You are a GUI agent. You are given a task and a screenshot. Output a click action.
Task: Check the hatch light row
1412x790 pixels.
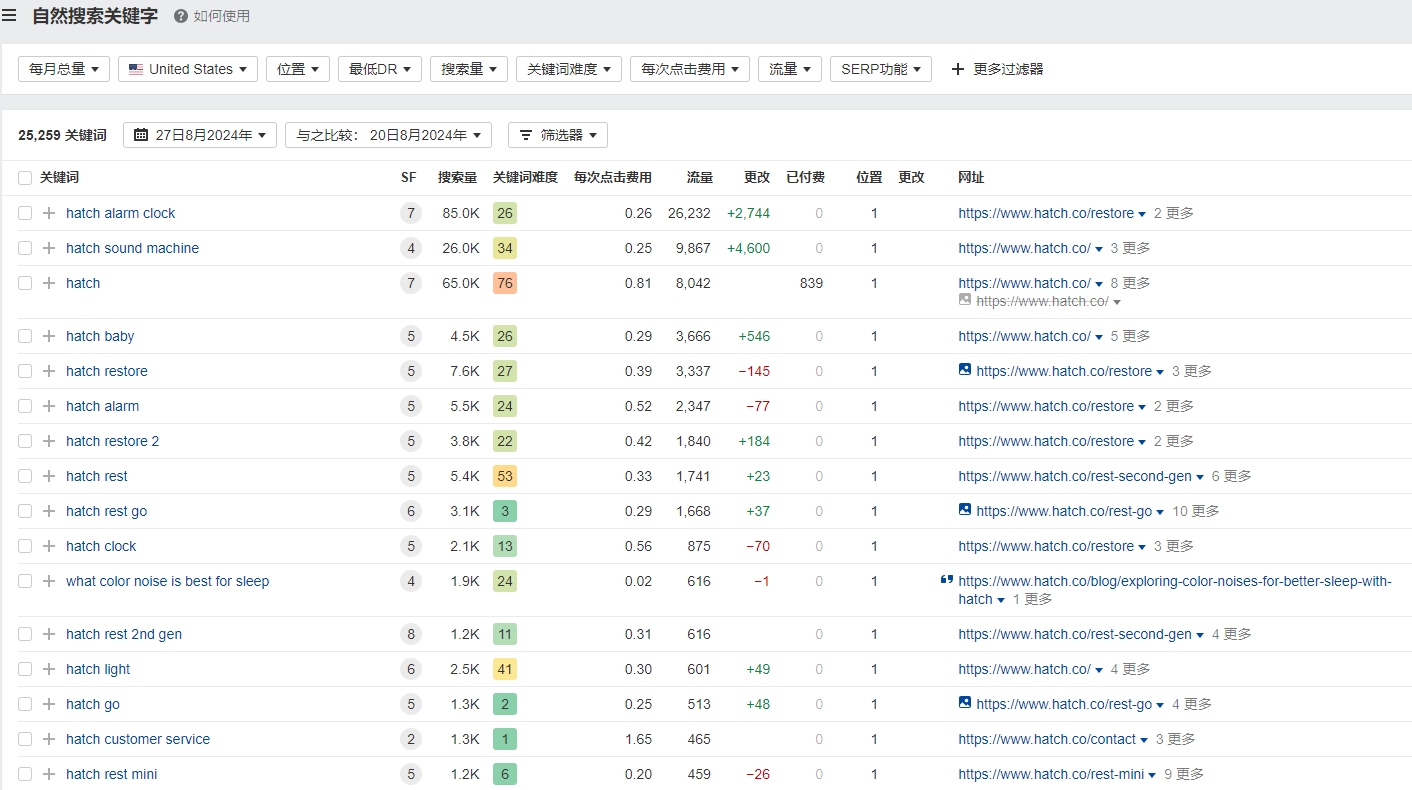[x=25, y=669]
